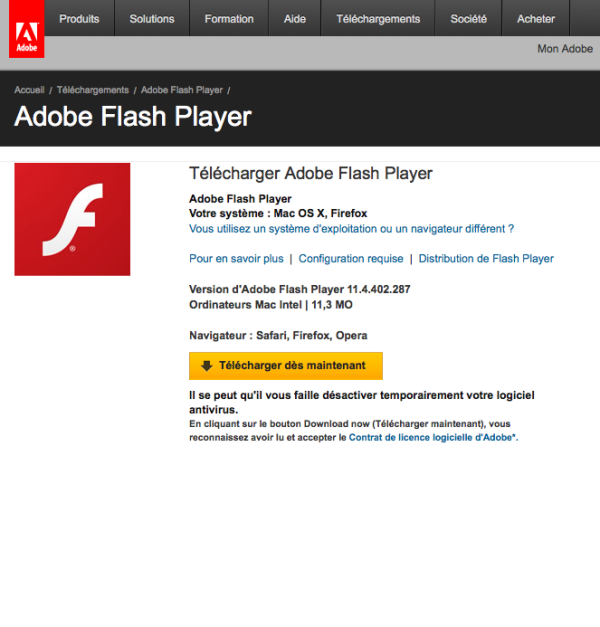Open the Produits menu
The image size is (600, 627).
79,19
